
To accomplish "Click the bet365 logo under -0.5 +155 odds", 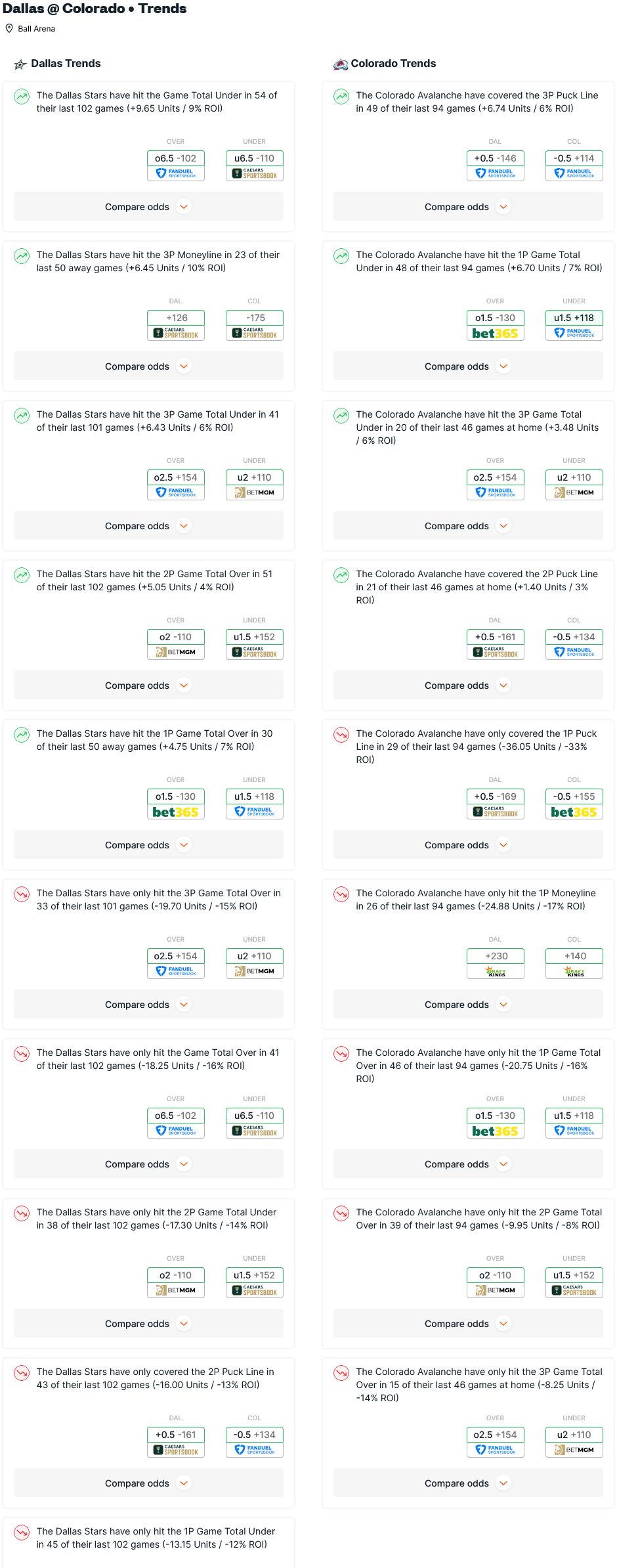I will point(574,812).
